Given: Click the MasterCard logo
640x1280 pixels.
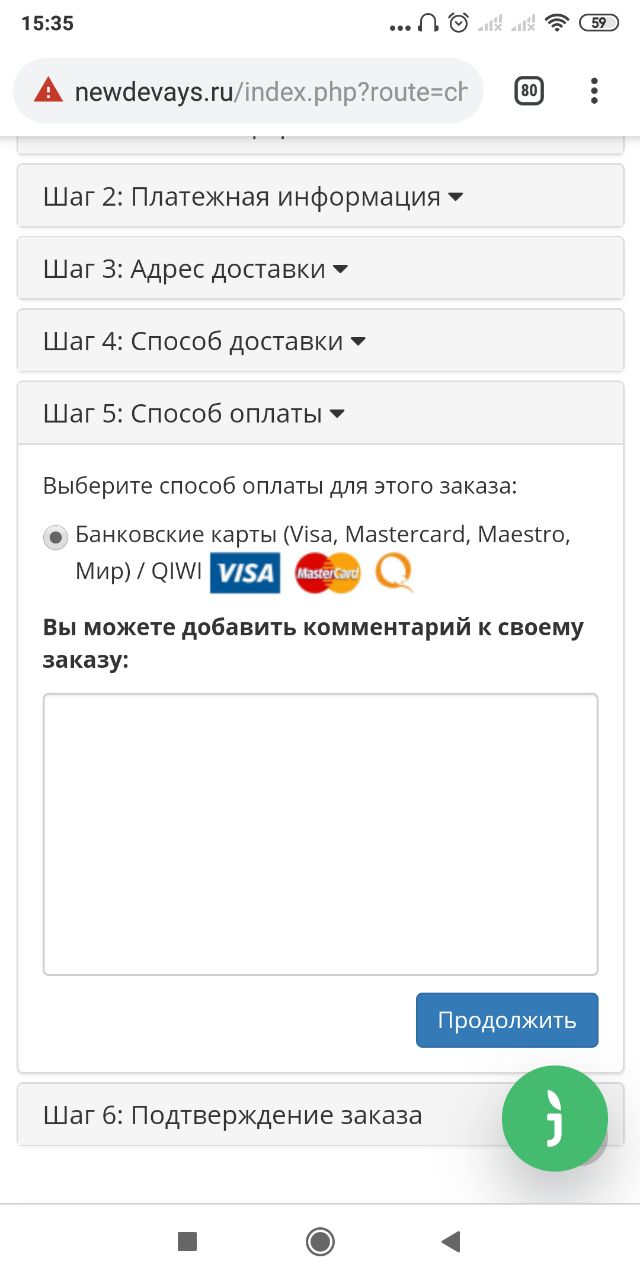Looking at the screenshot, I should pyautogui.click(x=328, y=573).
